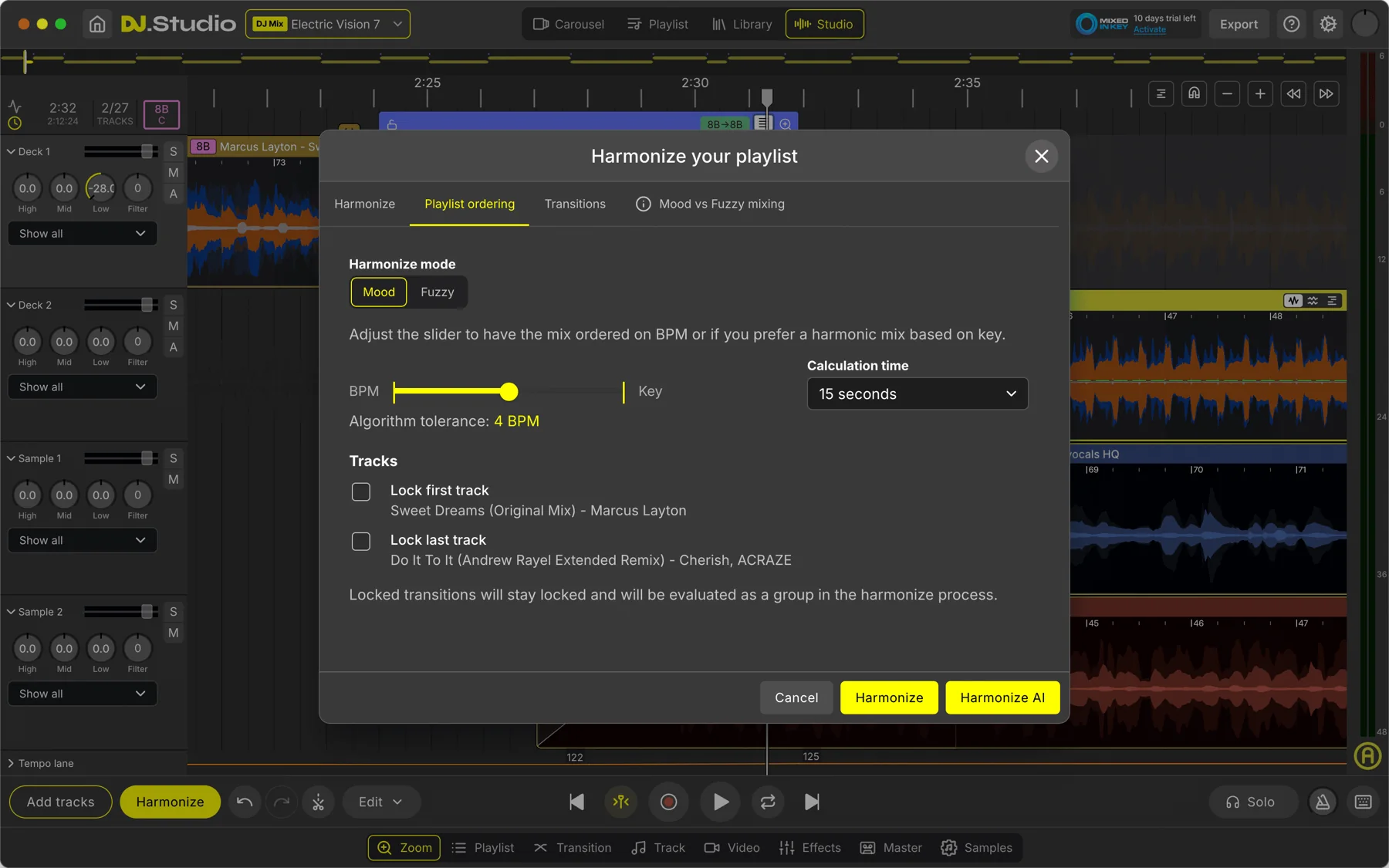Click the waveform icon on Deck 2 track header
Image resolution: width=1389 pixels, height=868 pixels.
(1293, 301)
